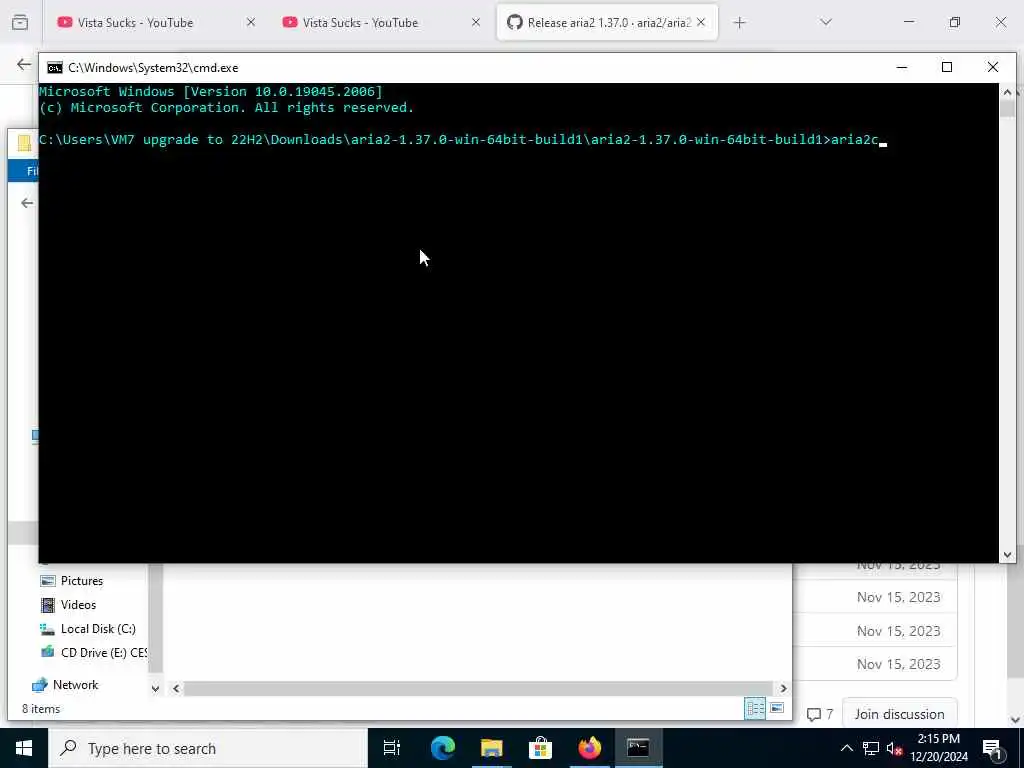Click the Pictures folder icon
The height and width of the screenshot is (768, 1024).
48,581
